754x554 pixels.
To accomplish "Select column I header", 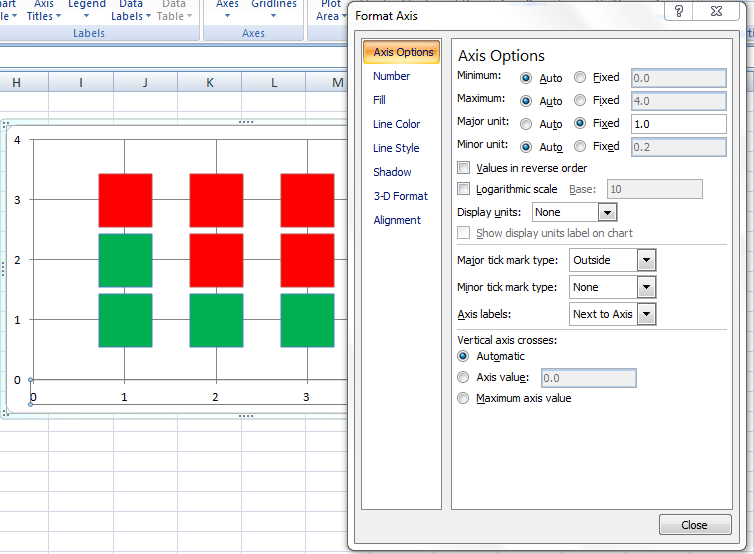I will (x=81, y=83).
